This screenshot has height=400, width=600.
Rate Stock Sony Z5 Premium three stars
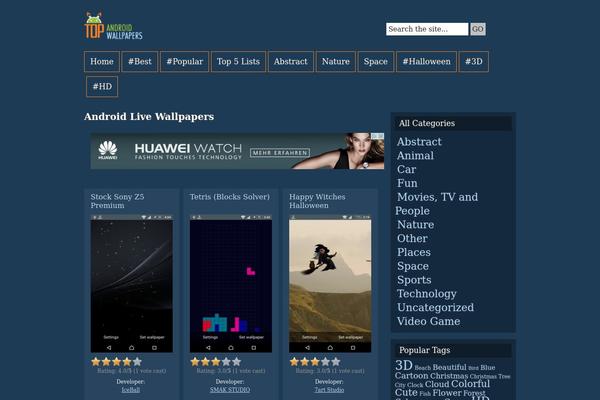[x=117, y=361]
